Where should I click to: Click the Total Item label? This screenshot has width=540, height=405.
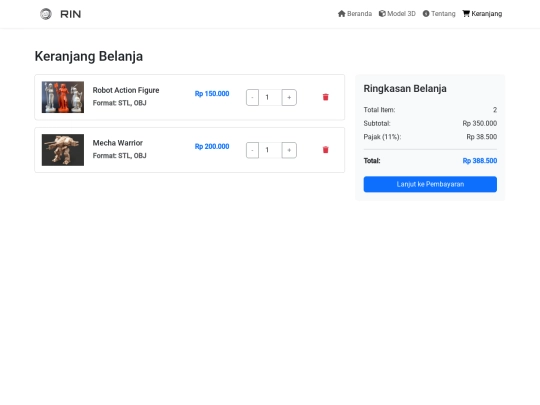[x=379, y=110]
